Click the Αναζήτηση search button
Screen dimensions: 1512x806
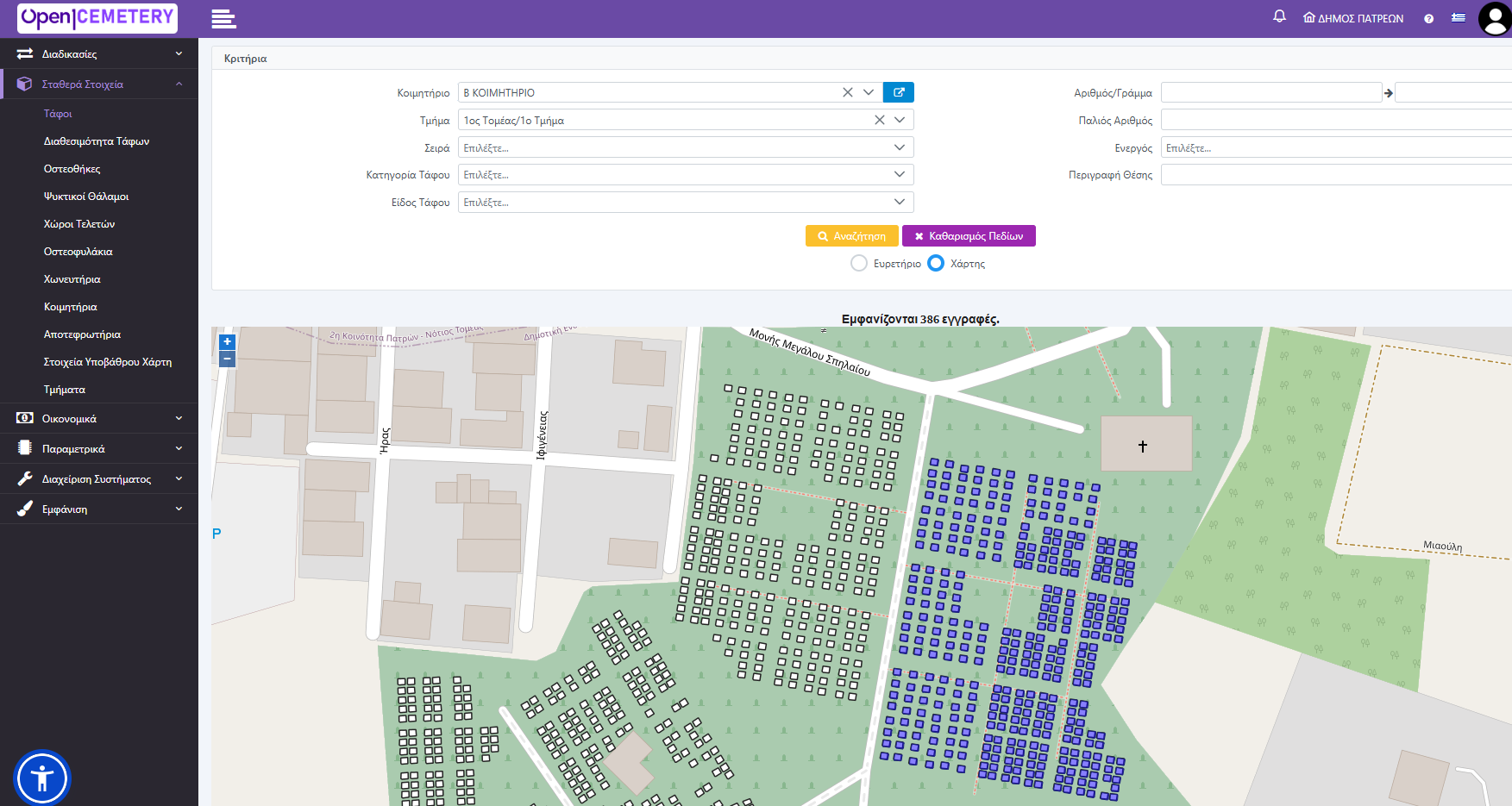852,236
